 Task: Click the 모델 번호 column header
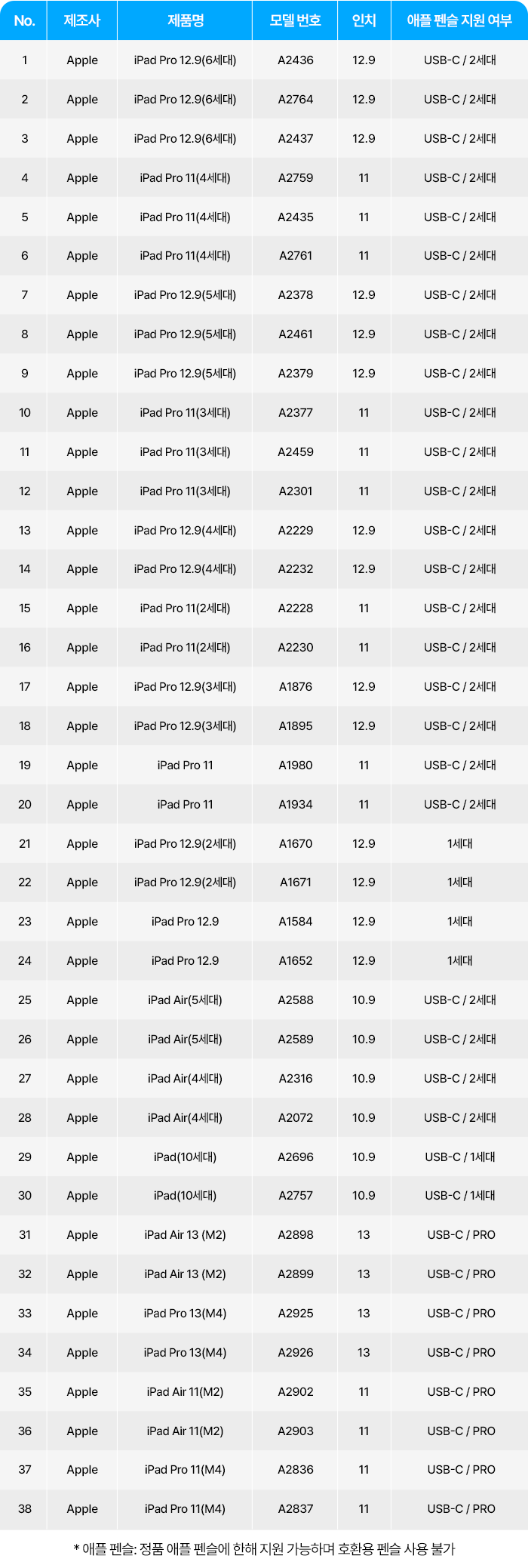point(296,20)
